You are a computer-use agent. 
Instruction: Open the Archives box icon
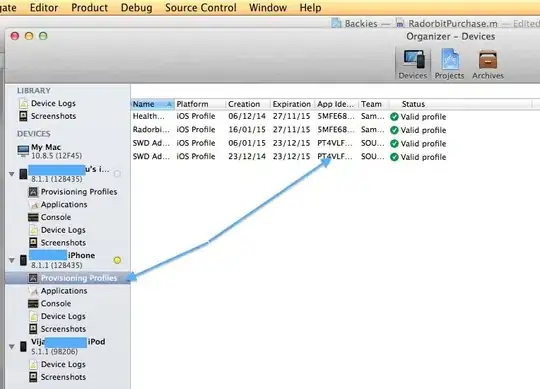[x=488, y=59]
